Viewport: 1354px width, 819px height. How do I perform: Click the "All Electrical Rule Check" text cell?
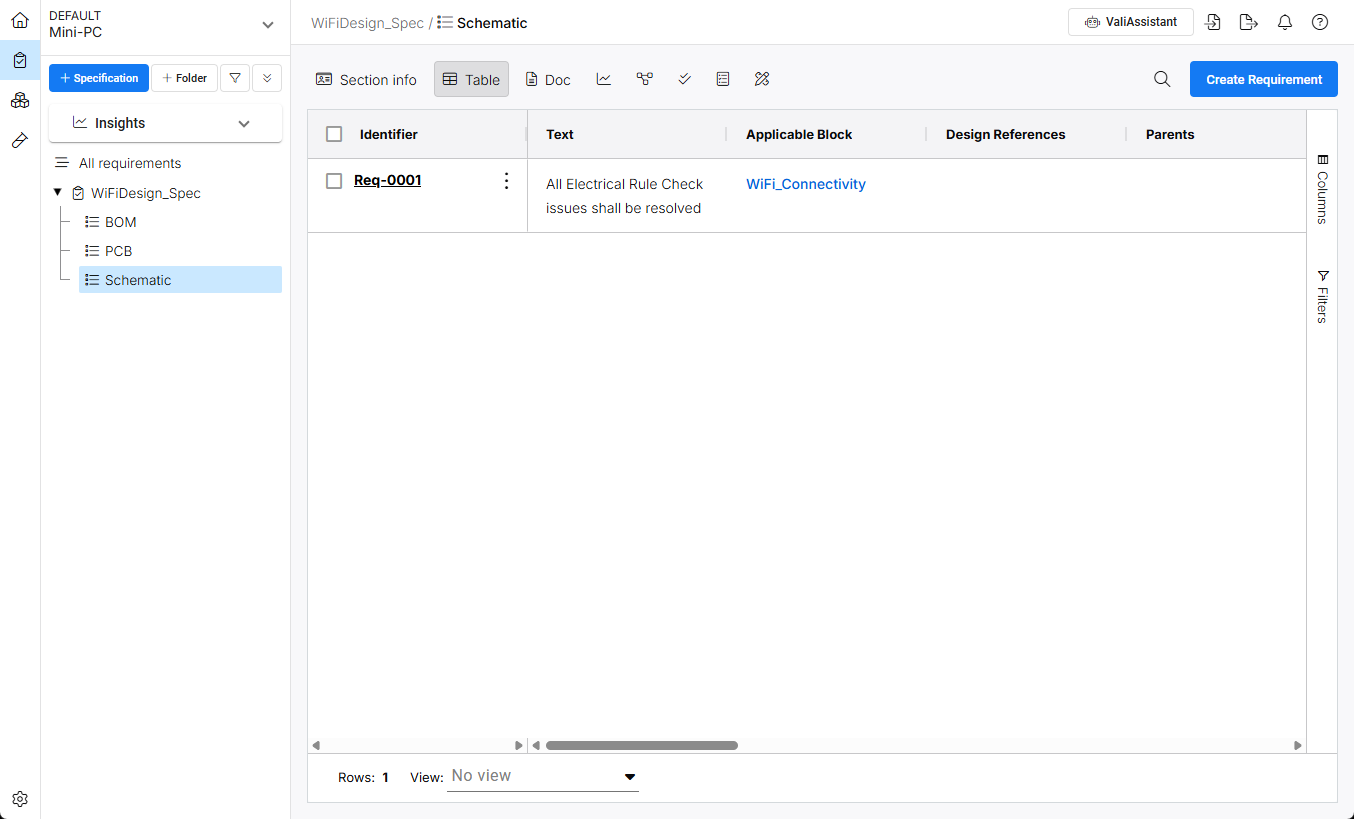(x=625, y=196)
